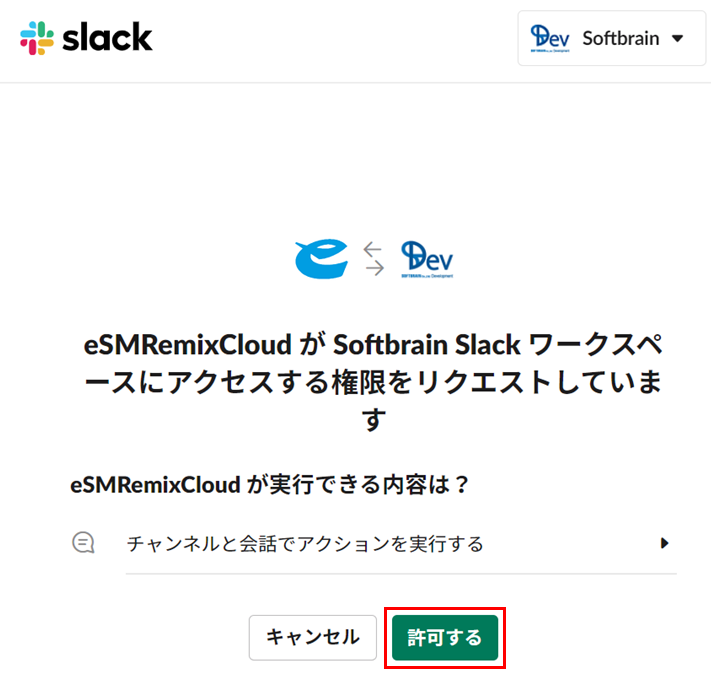Screen dimensions: 711x688
Task: Click the blue eSMRemixCloud app logo
Action: (321, 259)
